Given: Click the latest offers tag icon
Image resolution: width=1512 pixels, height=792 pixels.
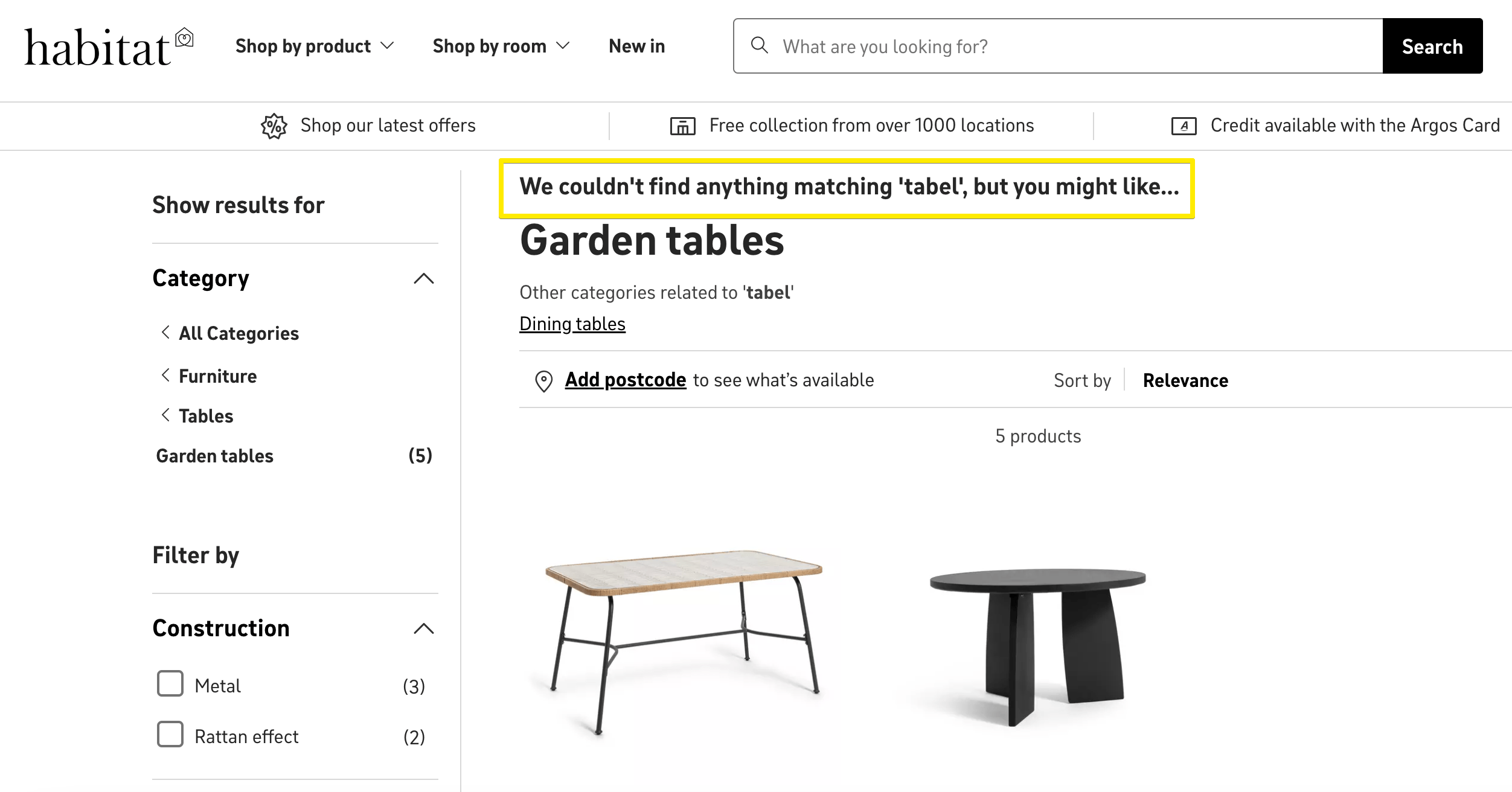Looking at the screenshot, I should click(x=274, y=126).
